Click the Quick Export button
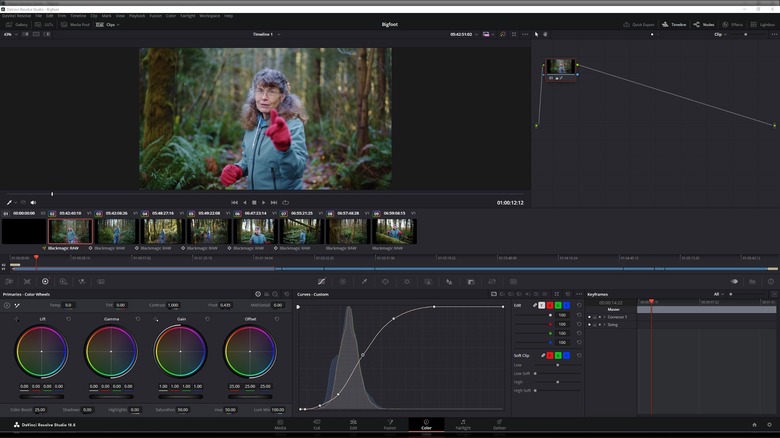Image resolution: width=780 pixels, height=438 pixels. point(640,24)
